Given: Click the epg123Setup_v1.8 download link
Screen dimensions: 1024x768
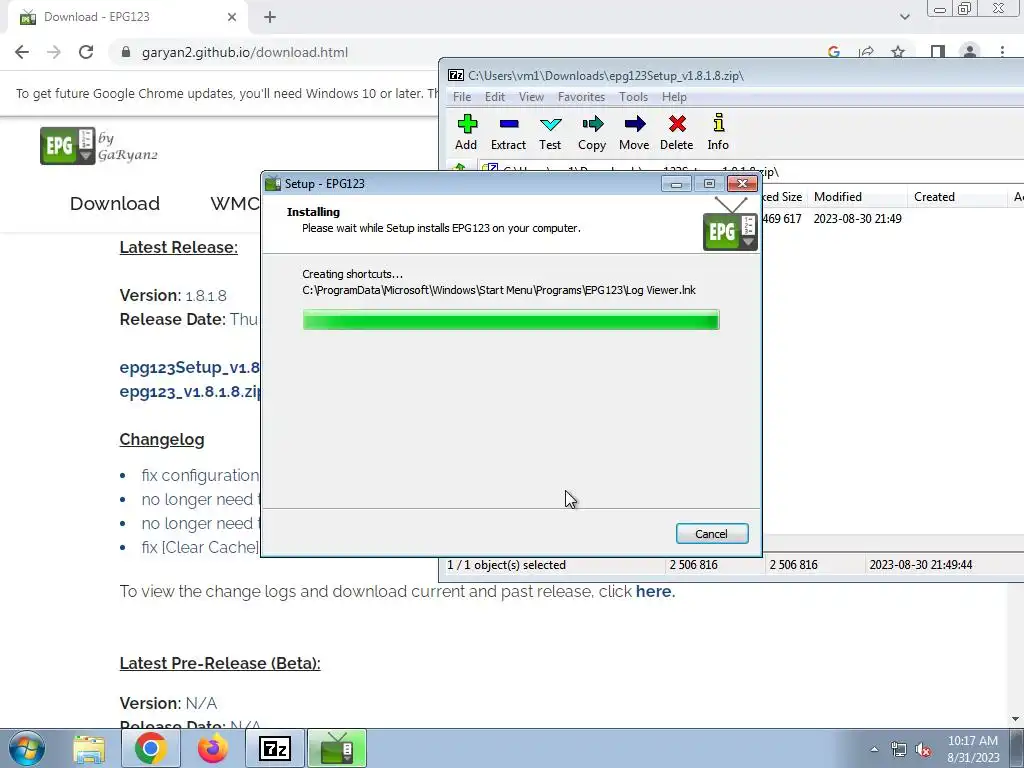Looking at the screenshot, I should (x=190, y=367).
